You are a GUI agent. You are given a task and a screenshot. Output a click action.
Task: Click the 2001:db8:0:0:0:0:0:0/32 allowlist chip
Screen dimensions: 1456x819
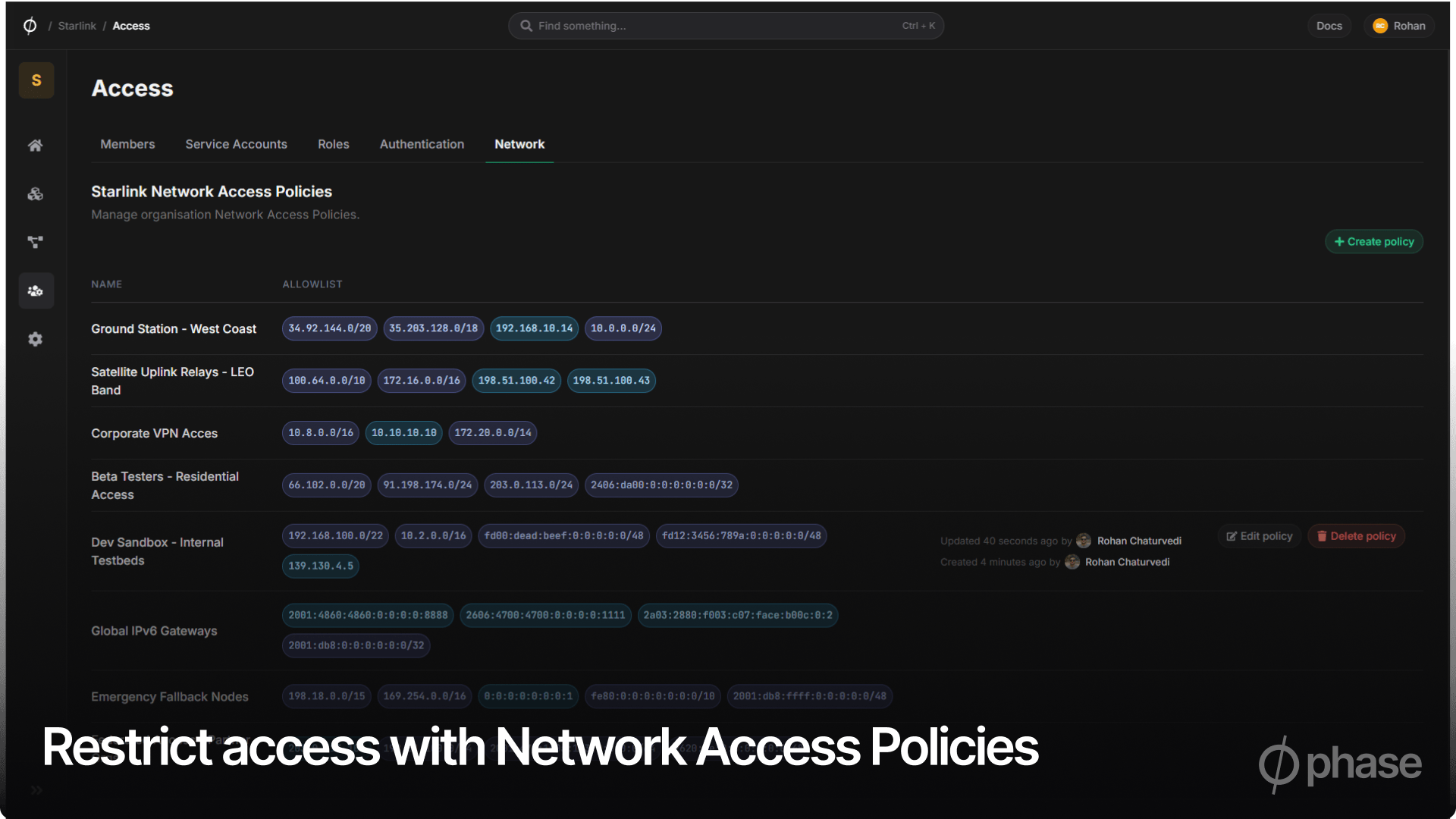[x=356, y=646]
